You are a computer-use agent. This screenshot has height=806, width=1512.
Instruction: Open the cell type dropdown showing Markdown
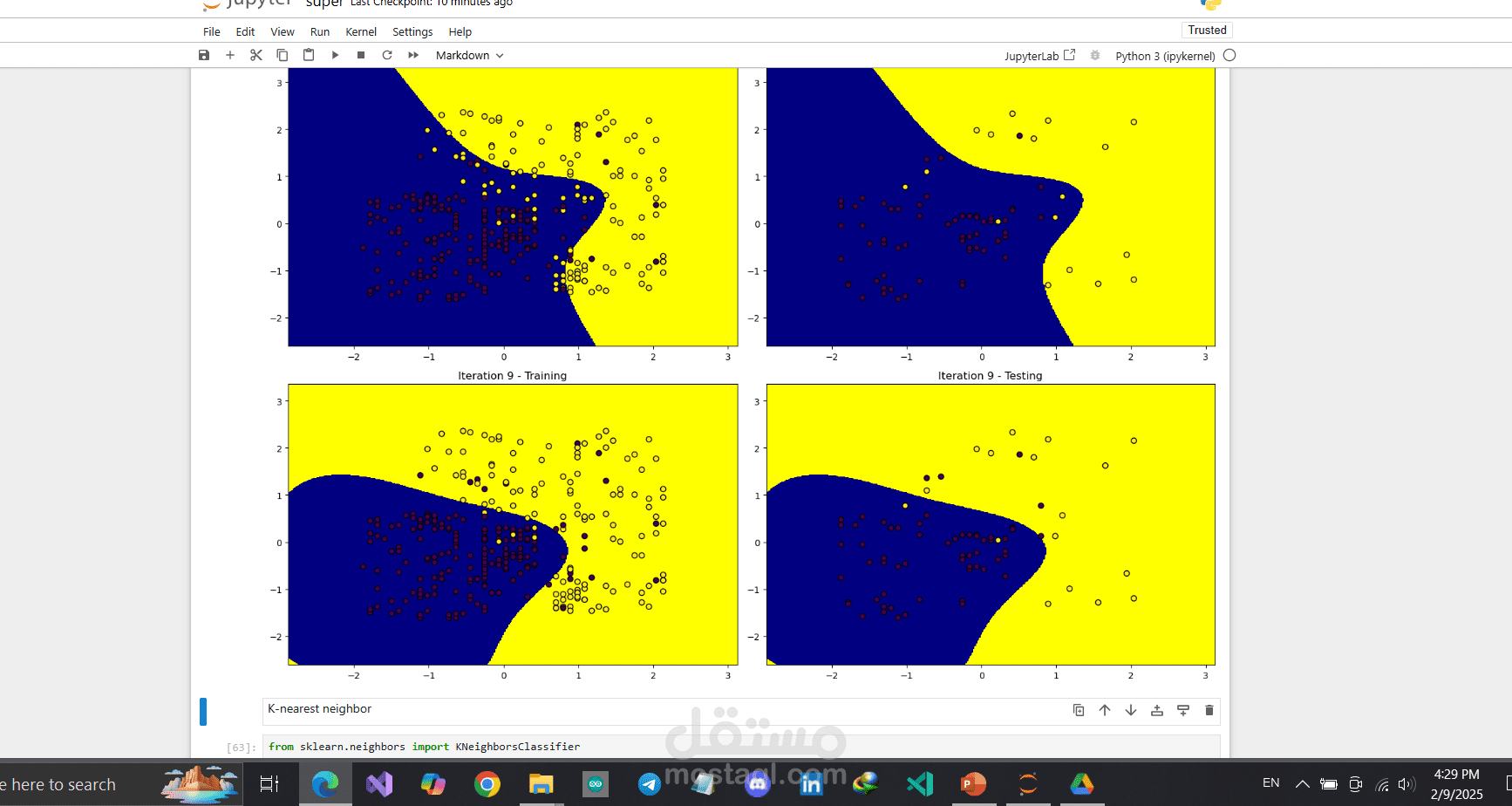tap(470, 55)
